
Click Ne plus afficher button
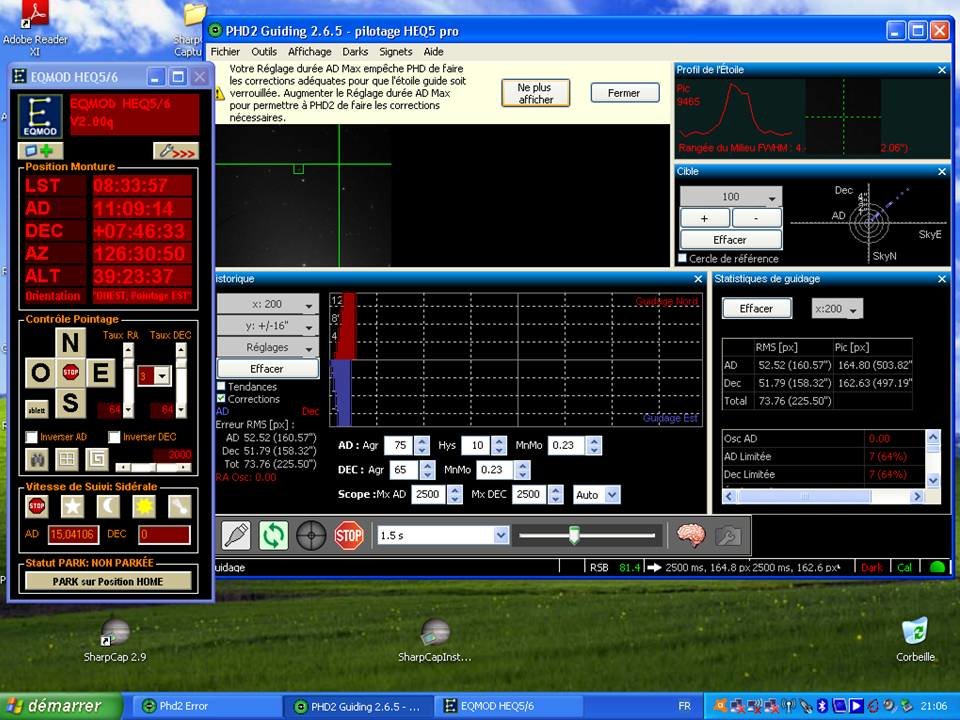(x=535, y=93)
